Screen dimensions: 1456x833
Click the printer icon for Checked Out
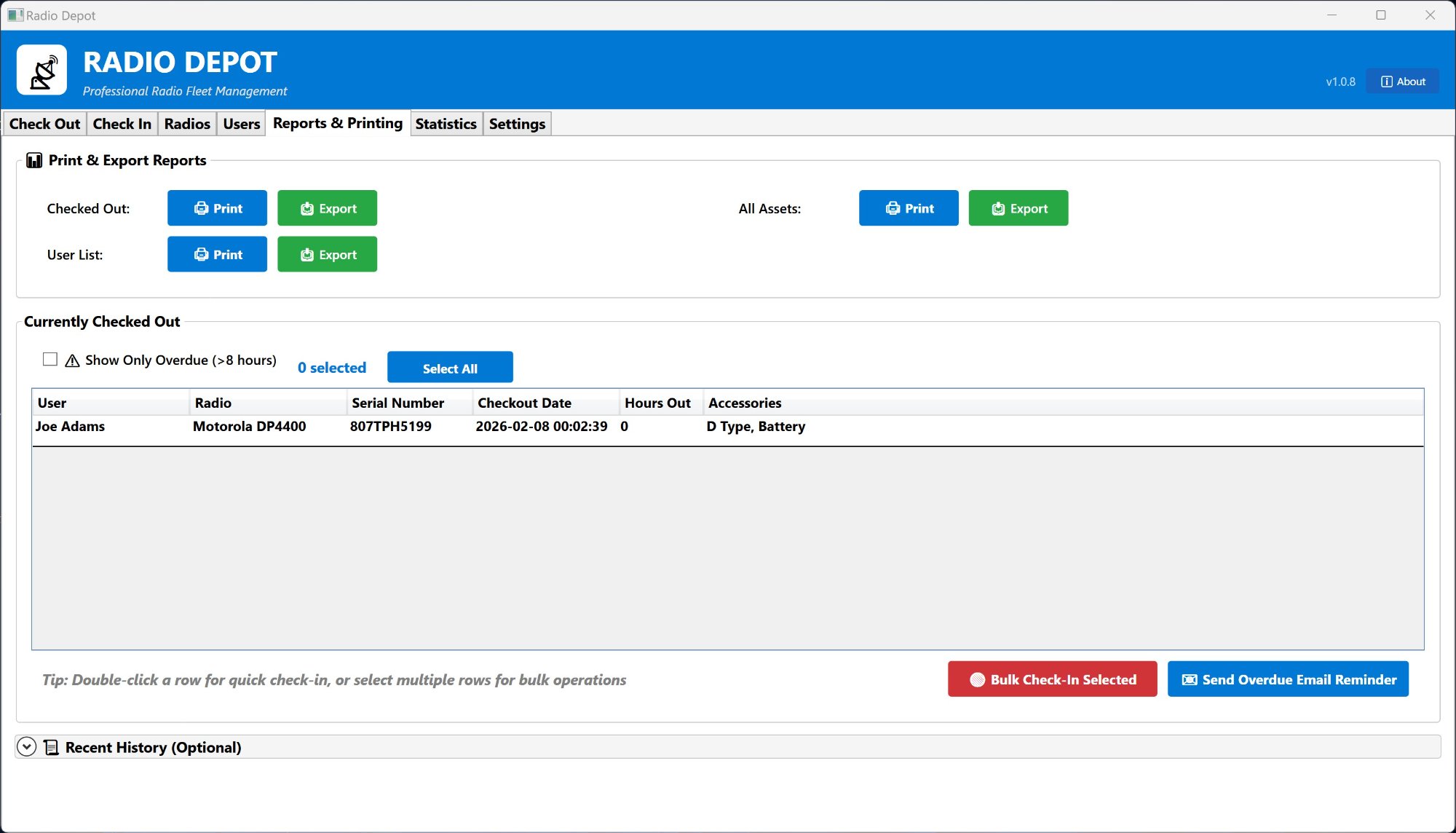[201, 209]
